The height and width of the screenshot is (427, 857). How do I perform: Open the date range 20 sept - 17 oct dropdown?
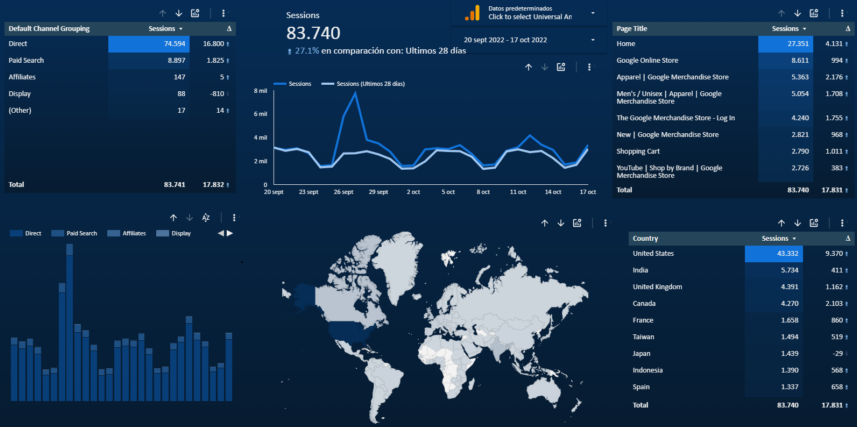531,39
